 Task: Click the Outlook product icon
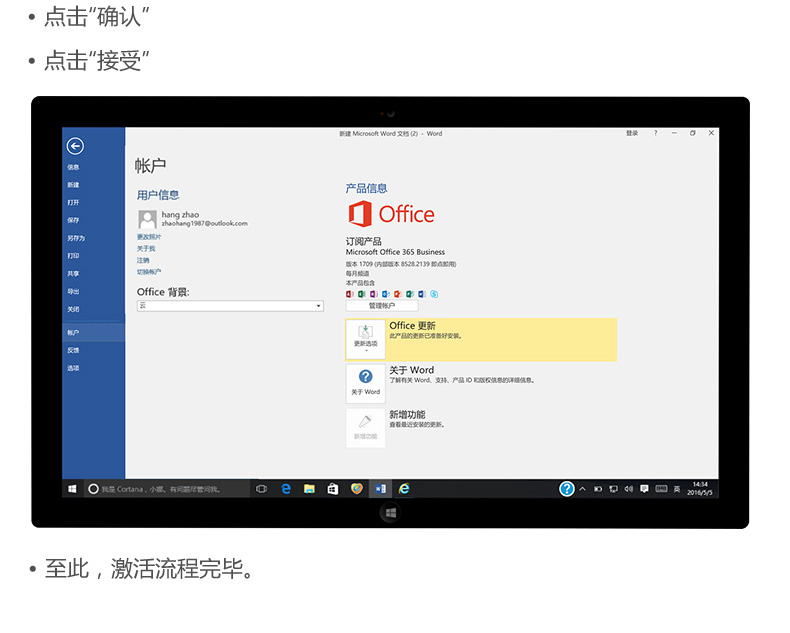(x=386, y=294)
